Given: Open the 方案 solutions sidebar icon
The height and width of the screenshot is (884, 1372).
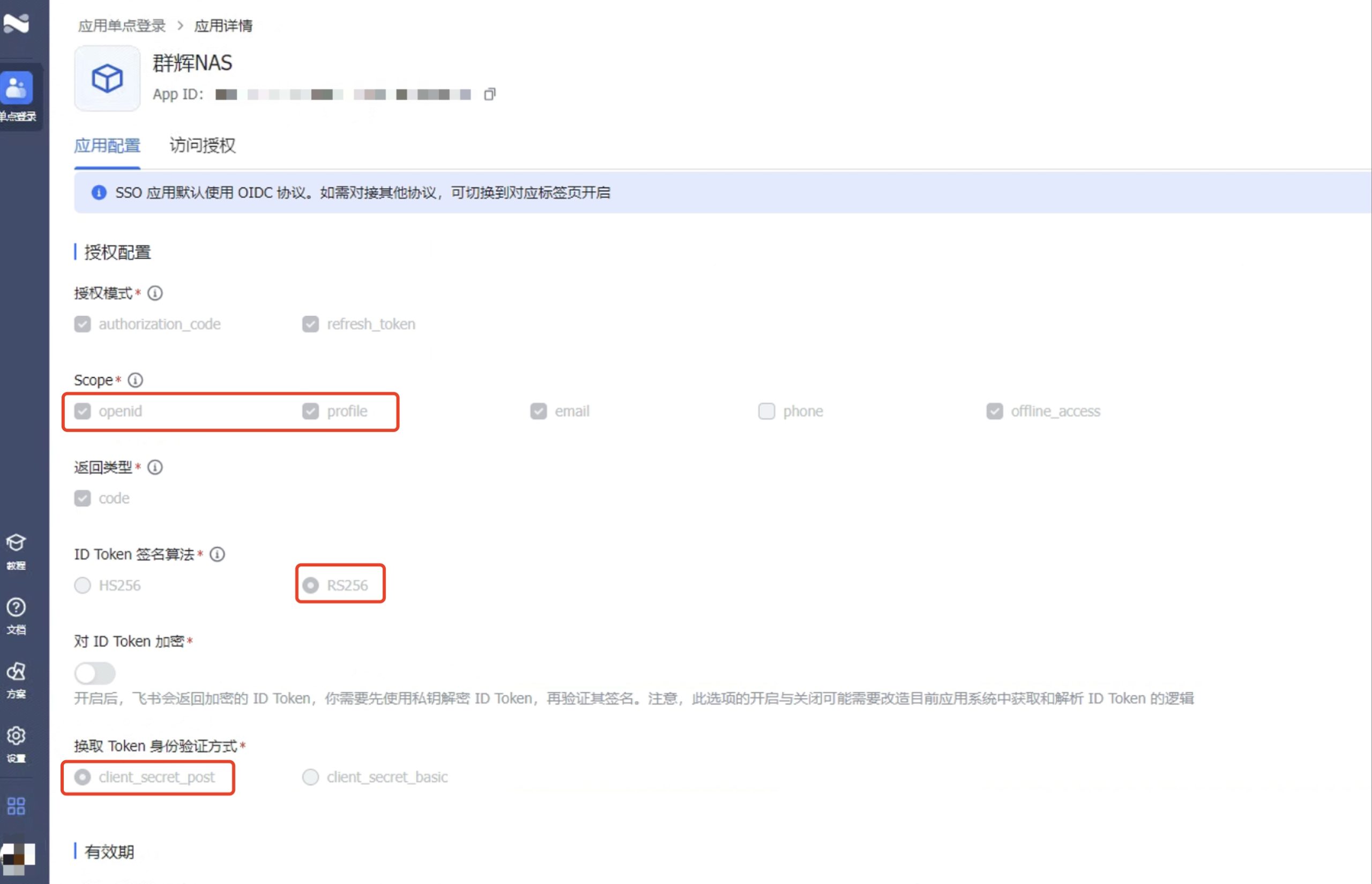Looking at the screenshot, I should click(16, 680).
